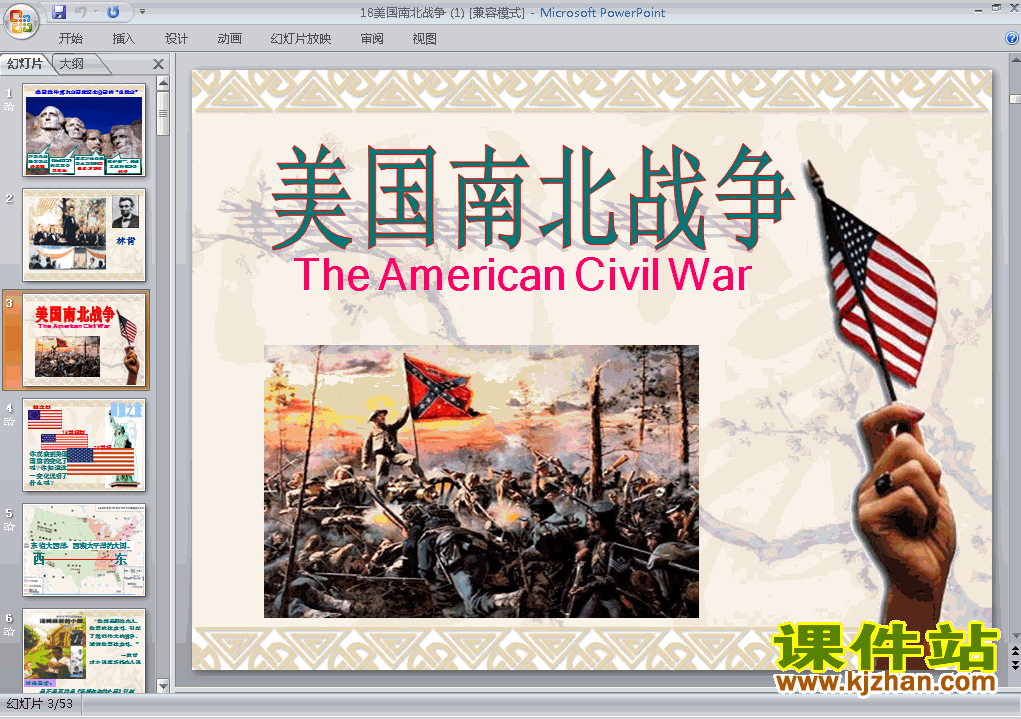Click the thumbnail pane scrollbar thumb
Screen dimensions: 1021x719
163,113
